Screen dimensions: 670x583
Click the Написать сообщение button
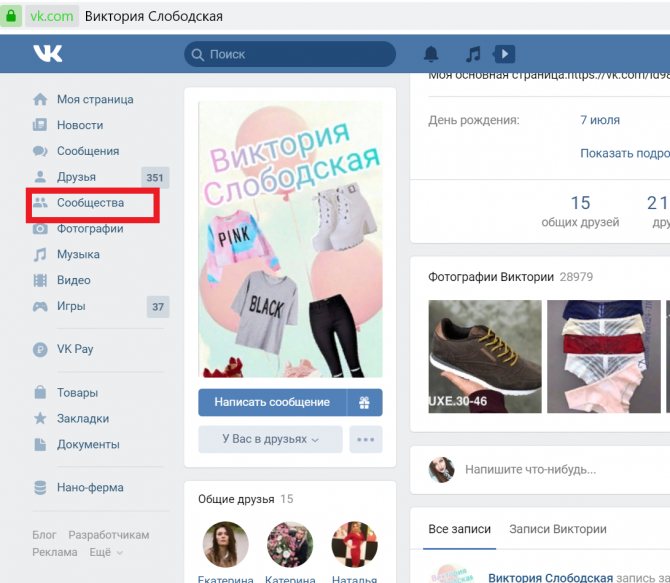(x=272, y=402)
